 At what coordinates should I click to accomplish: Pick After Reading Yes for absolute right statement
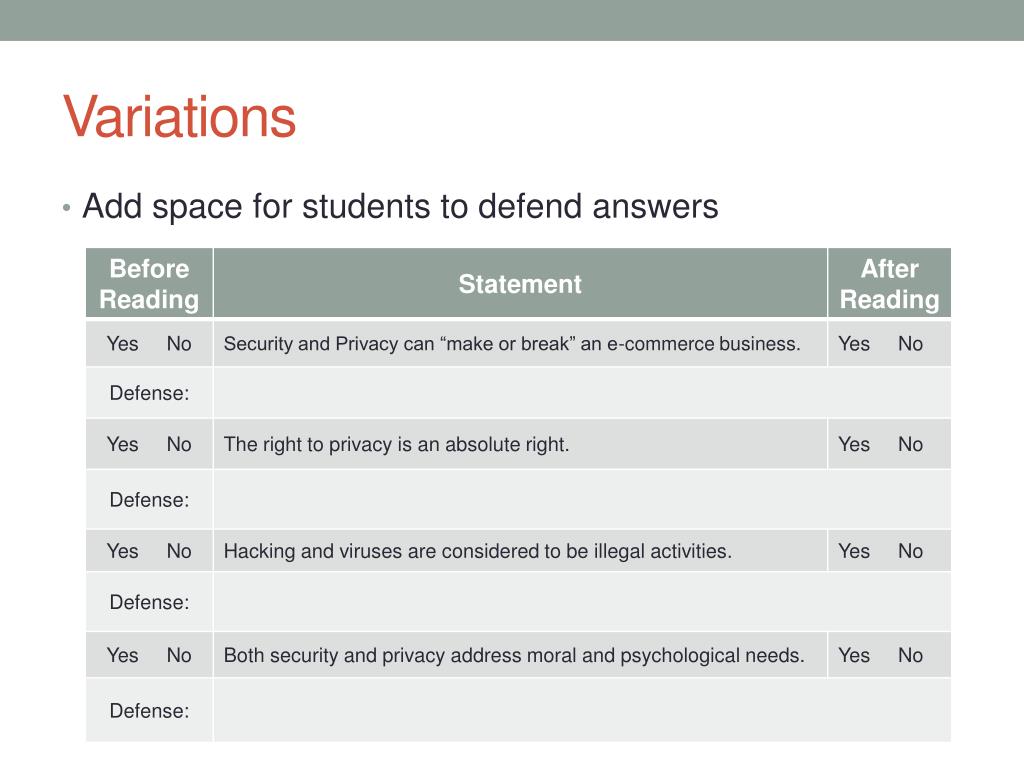click(x=854, y=444)
